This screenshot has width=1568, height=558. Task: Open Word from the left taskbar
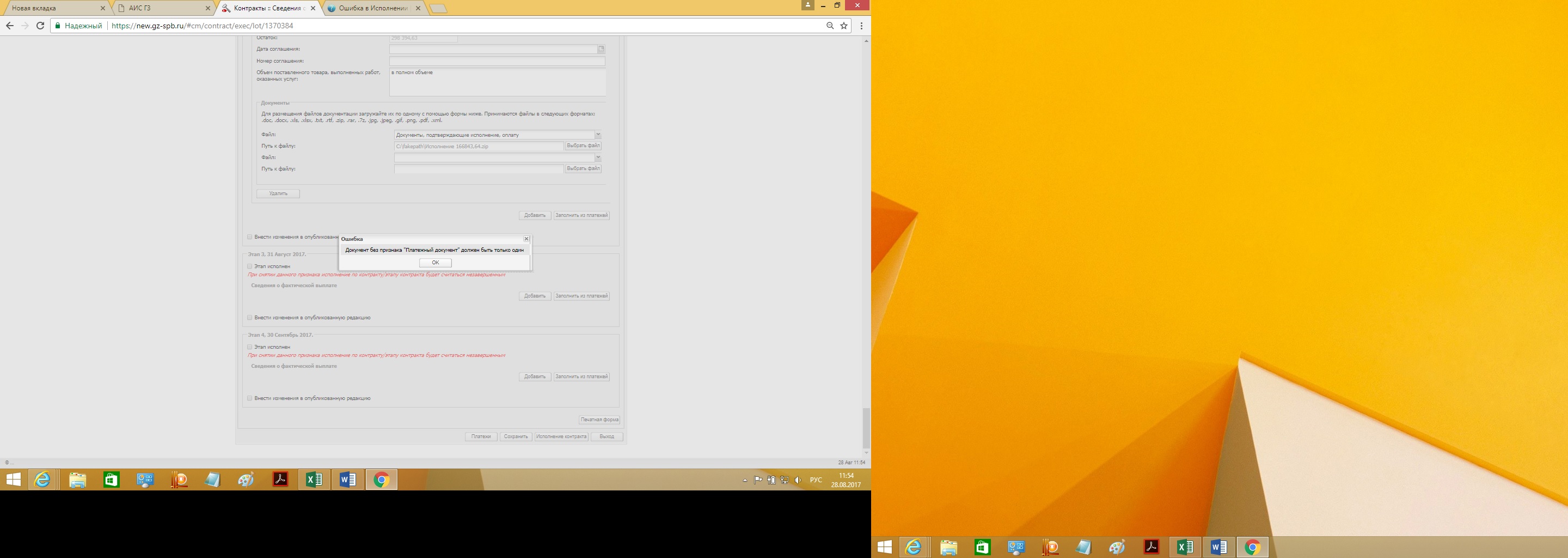click(x=347, y=480)
